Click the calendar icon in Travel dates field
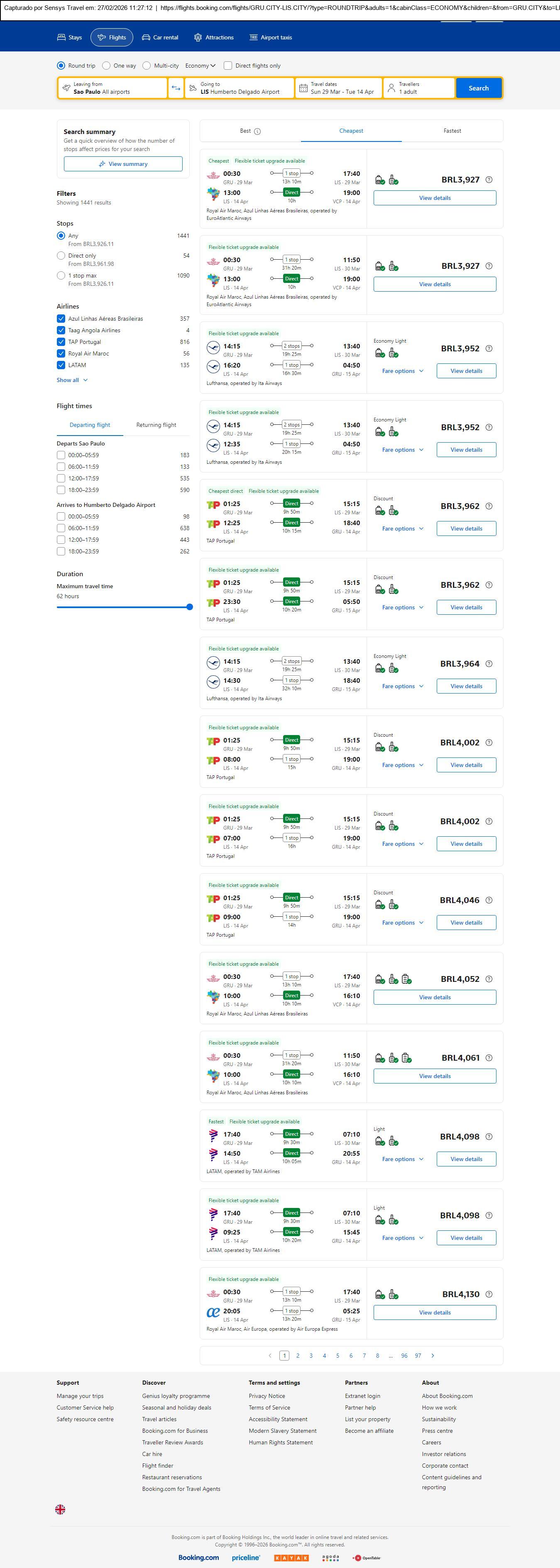 303,88
